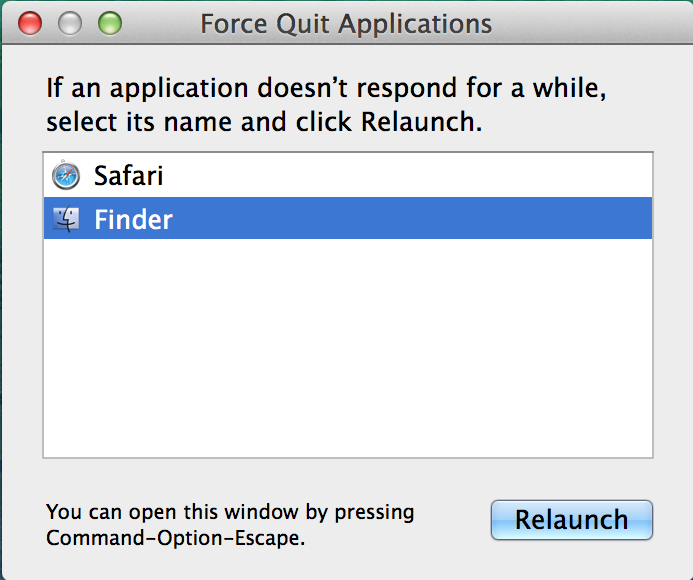Click the bottom empty region of the app list box
Screen dimensions: 693x580
[348, 420]
